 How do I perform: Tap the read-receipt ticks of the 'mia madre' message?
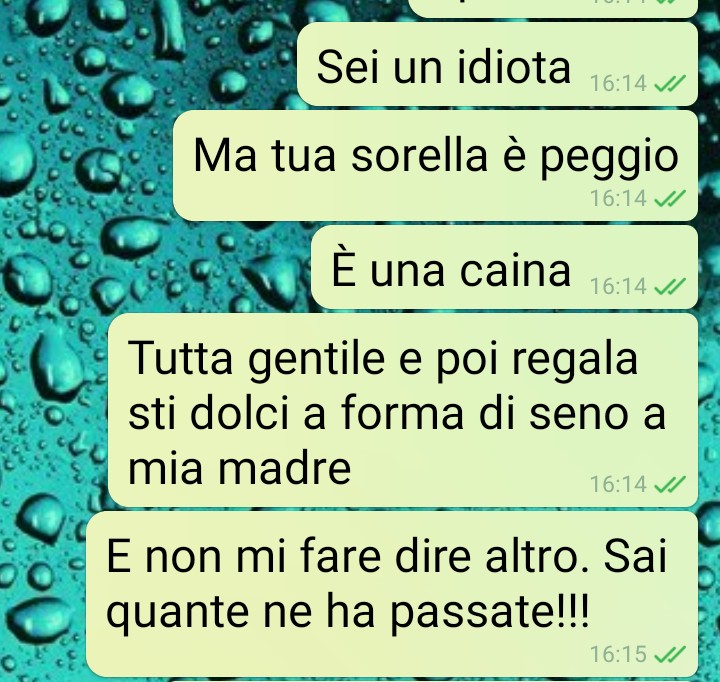click(669, 484)
